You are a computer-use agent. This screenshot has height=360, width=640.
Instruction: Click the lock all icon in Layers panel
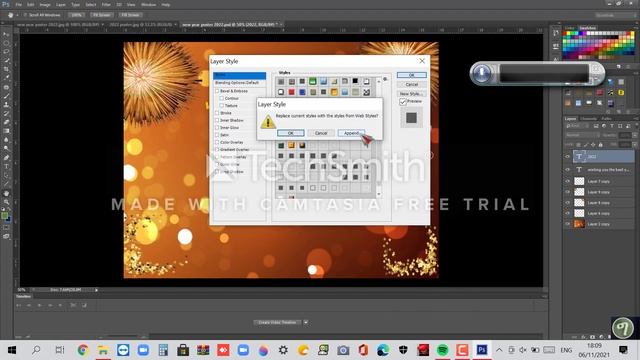coord(600,144)
